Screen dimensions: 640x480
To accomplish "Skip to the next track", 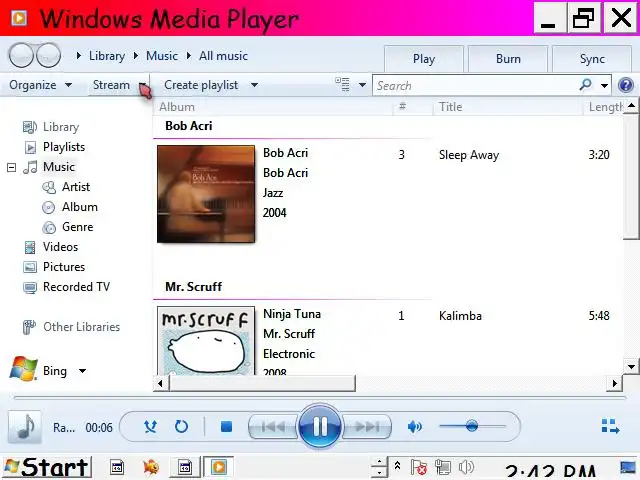I will [367, 427].
